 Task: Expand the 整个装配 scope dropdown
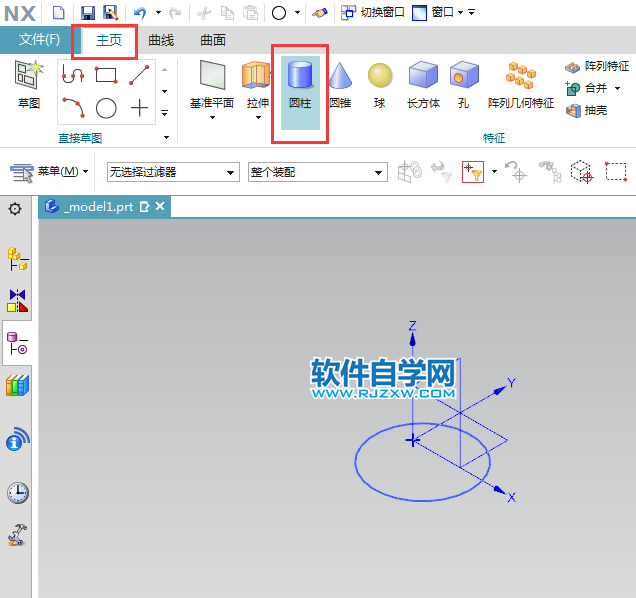click(x=317, y=172)
